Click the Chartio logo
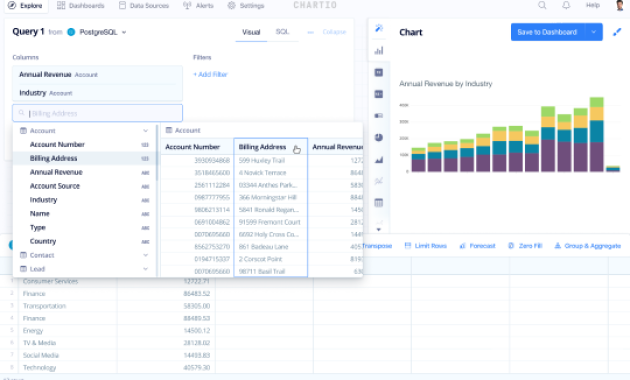This screenshot has width=630, height=380. coord(315,5)
